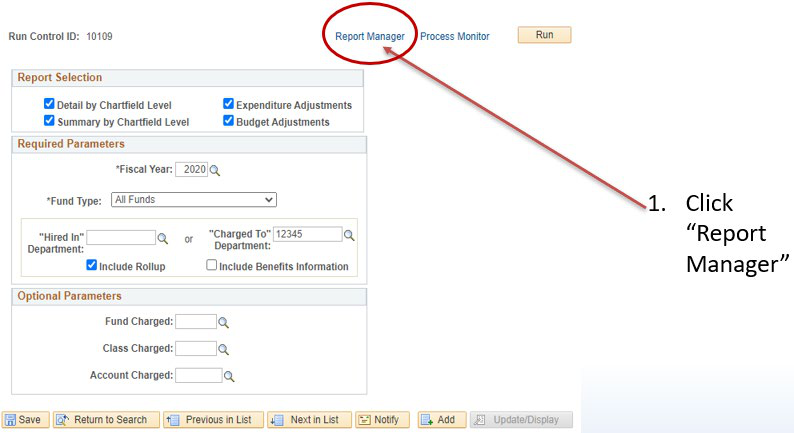Focus the Fiscal Year input field
The height and width of the screenshot is (433, 794).
[x=191, y=170]
